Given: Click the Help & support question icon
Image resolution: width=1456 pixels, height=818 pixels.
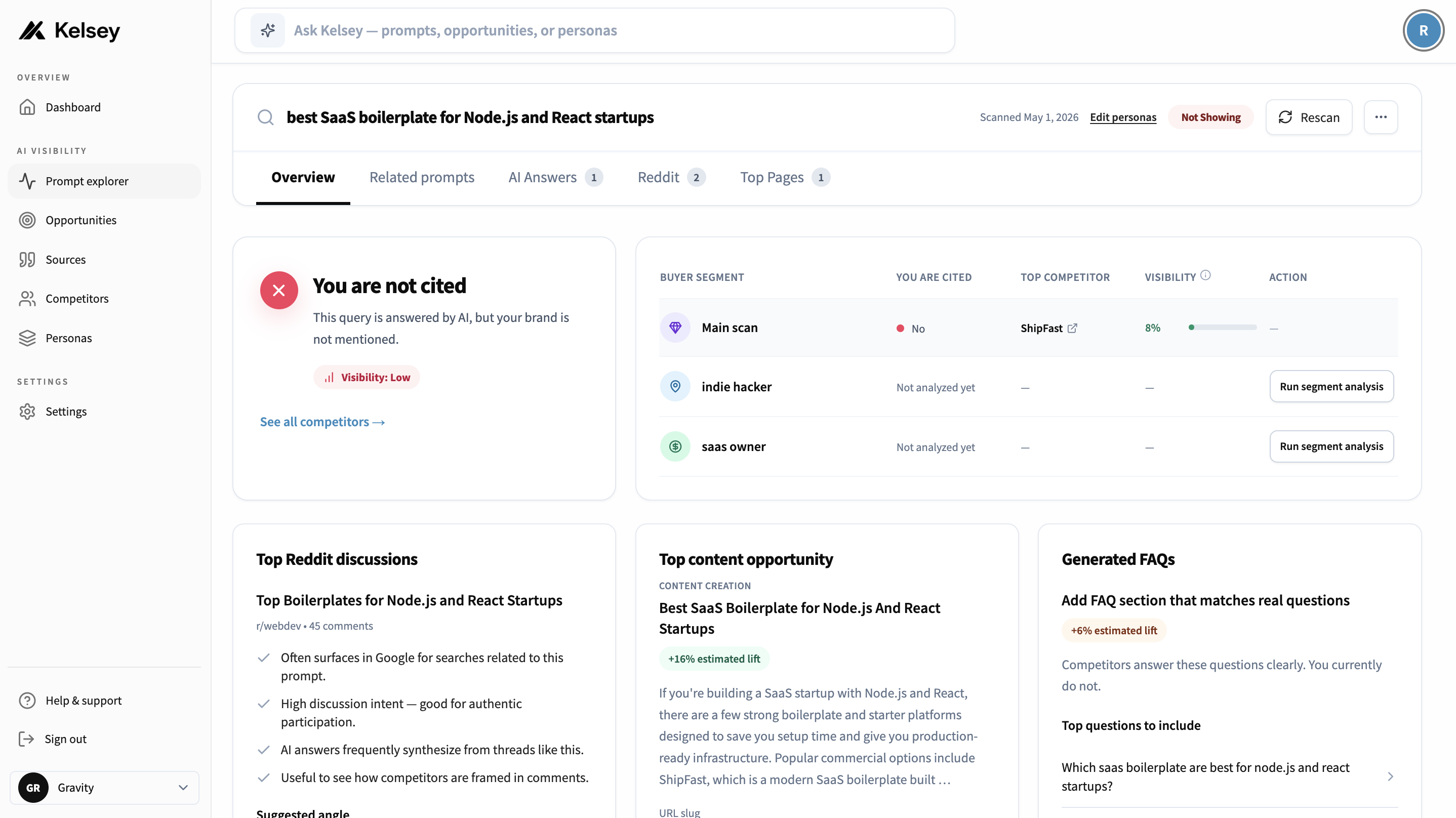Looking at the screenshot, I should (x=27, y=701).
